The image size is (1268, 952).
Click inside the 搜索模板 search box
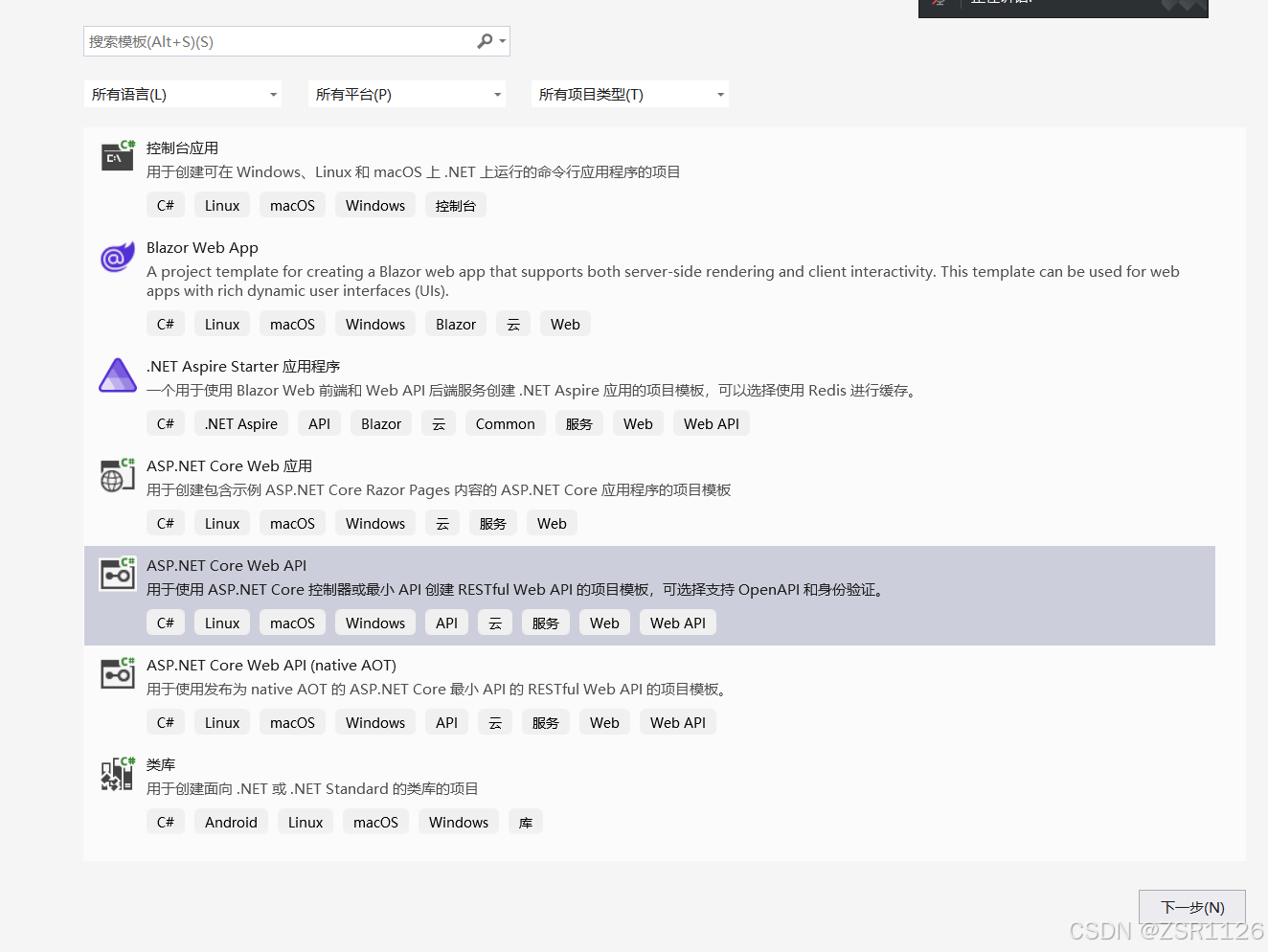(278, 41)
